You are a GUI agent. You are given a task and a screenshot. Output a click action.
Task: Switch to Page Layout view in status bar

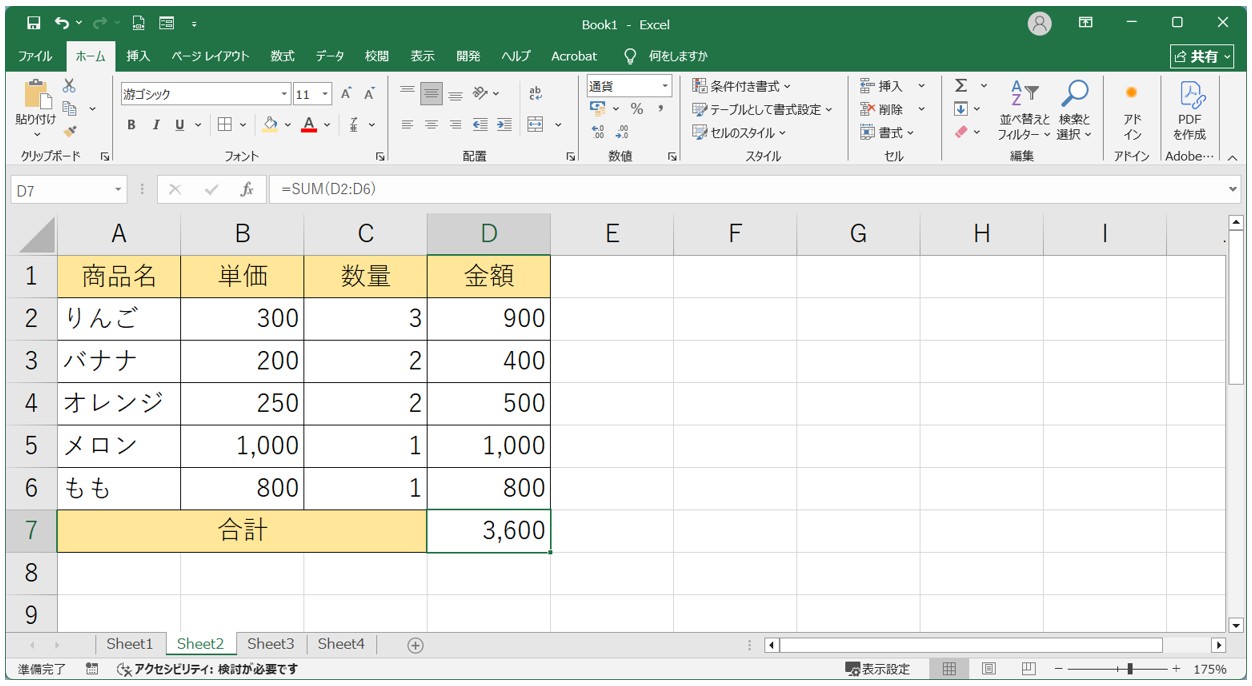[x=988, y=668]
